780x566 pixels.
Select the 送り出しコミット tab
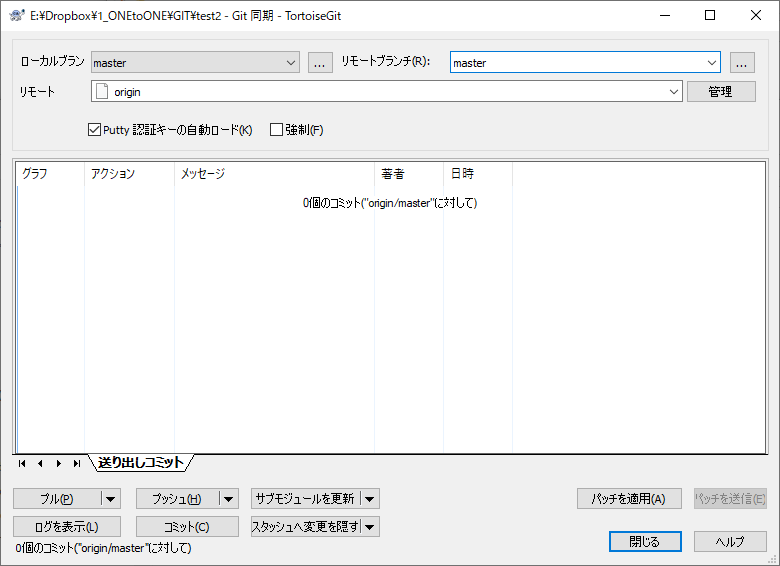point(141,463)
